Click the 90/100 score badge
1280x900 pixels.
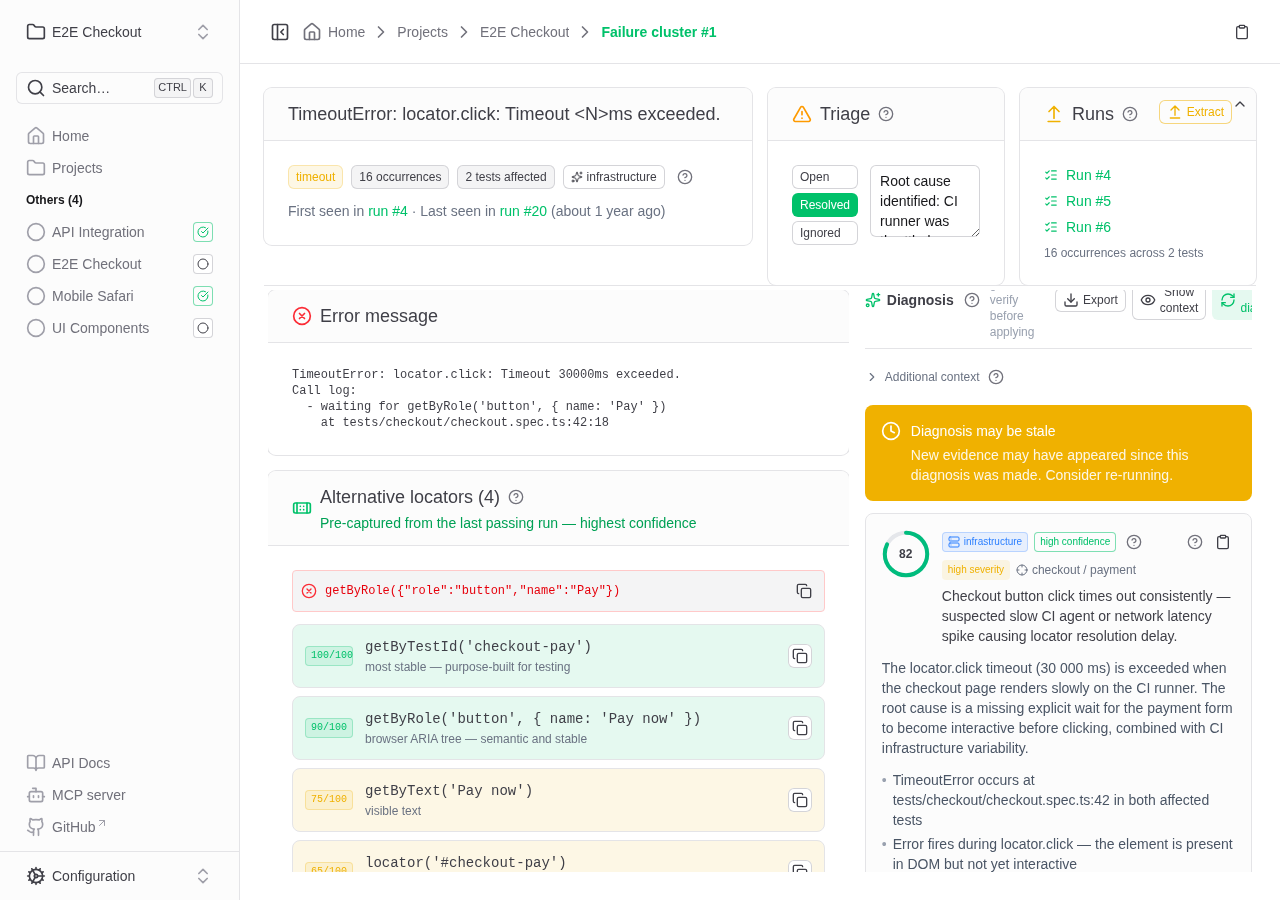tap(329, 728)
